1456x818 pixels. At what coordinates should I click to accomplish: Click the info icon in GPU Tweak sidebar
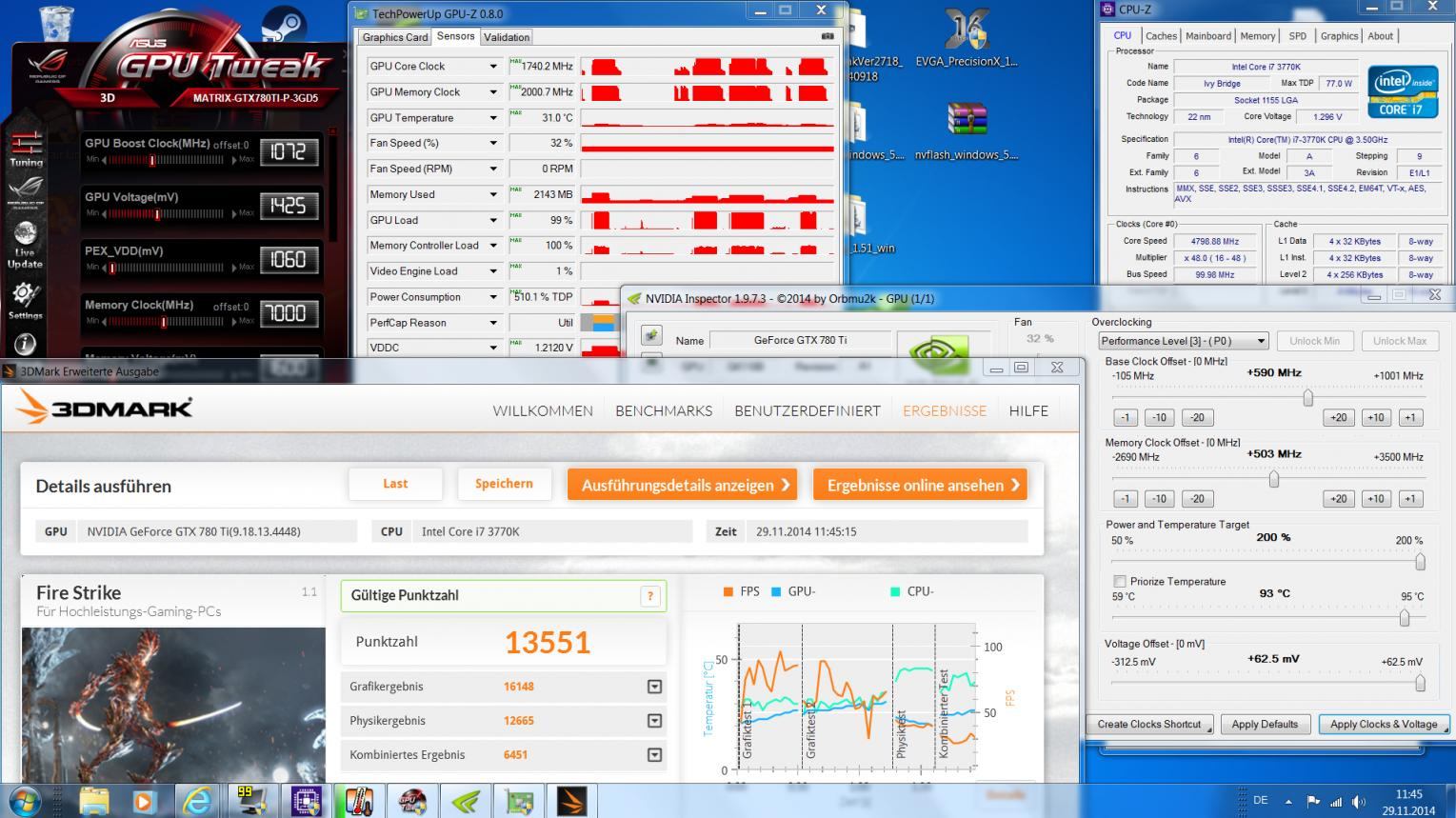25,344
